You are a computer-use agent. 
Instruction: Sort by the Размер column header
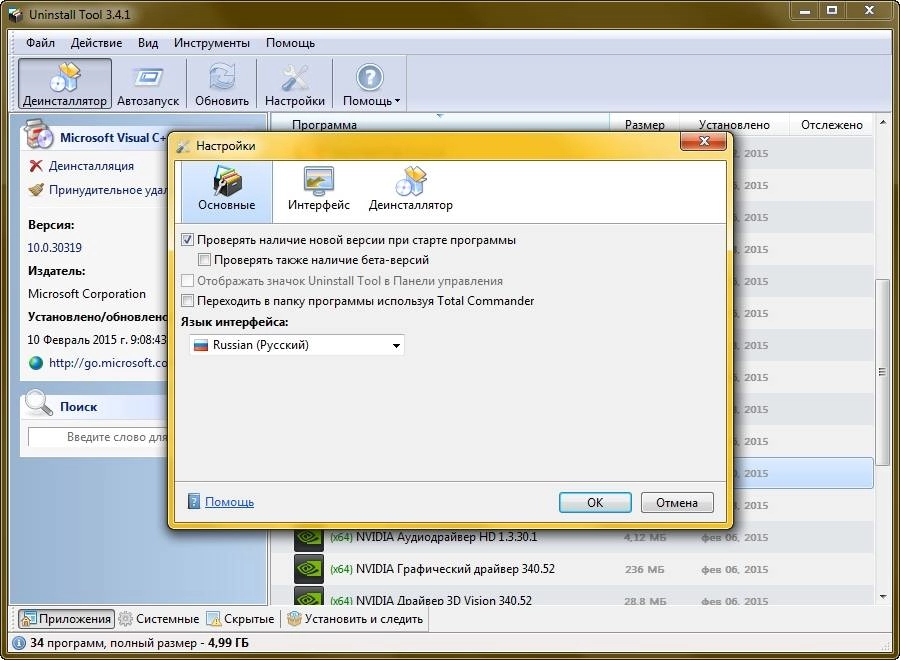pyautogui.click(x=645, y=125)
